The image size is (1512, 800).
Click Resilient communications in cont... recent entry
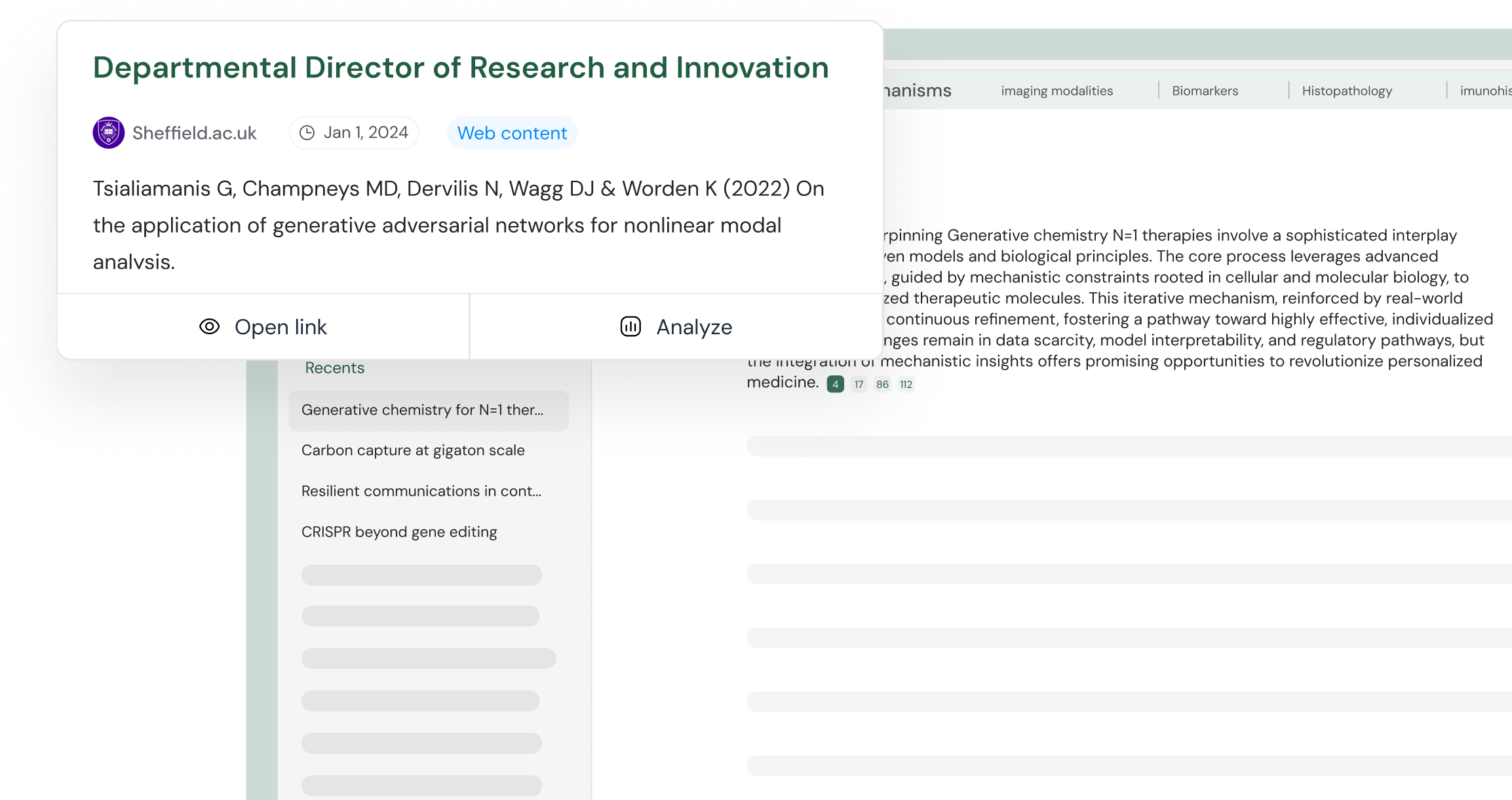click(x=421, y=491)
